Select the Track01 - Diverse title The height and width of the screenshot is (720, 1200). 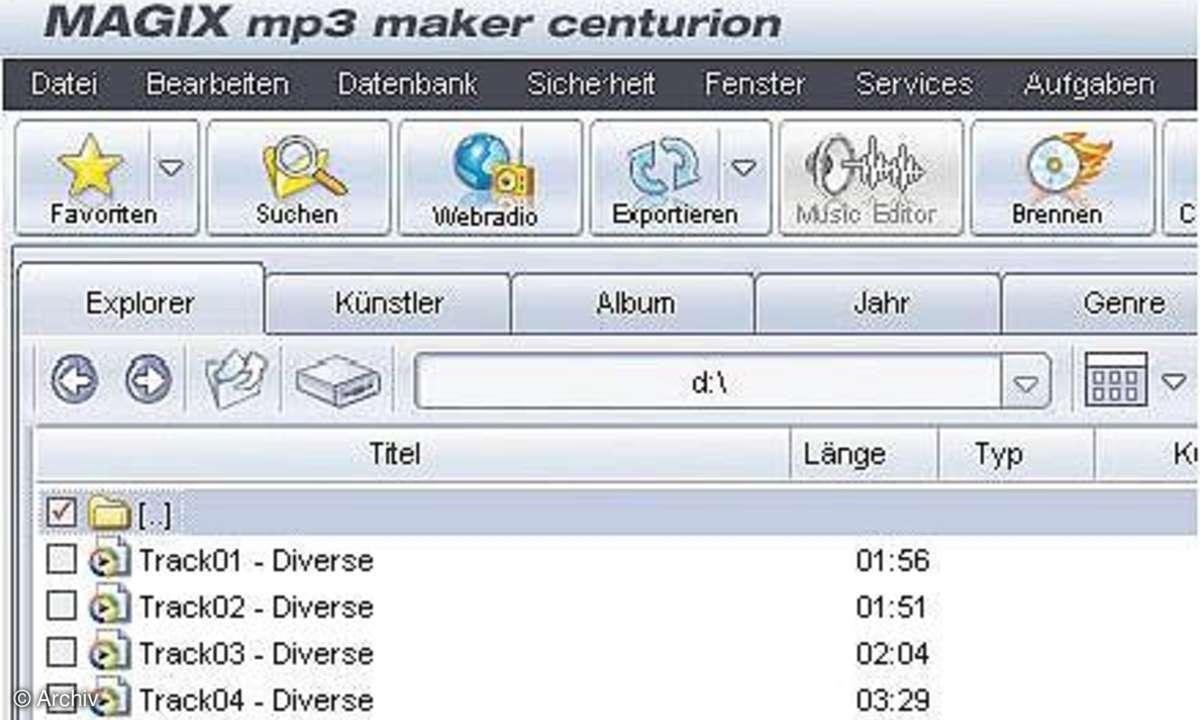coord(256,561)
